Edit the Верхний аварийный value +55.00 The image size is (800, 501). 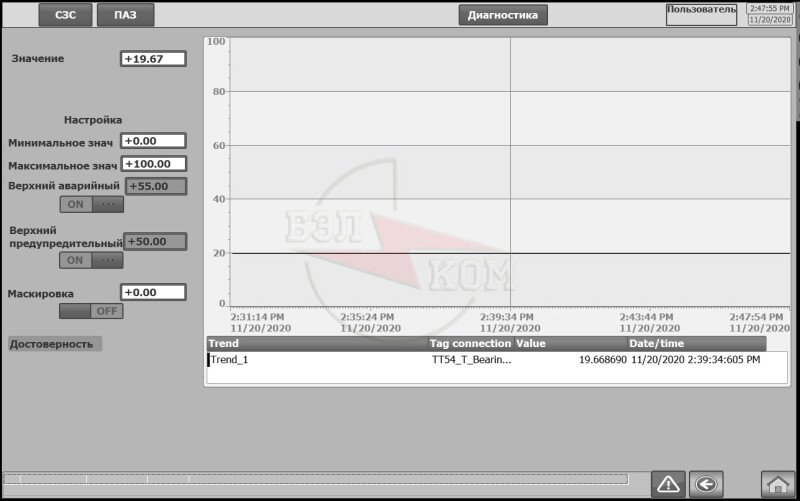pos(156,186)
